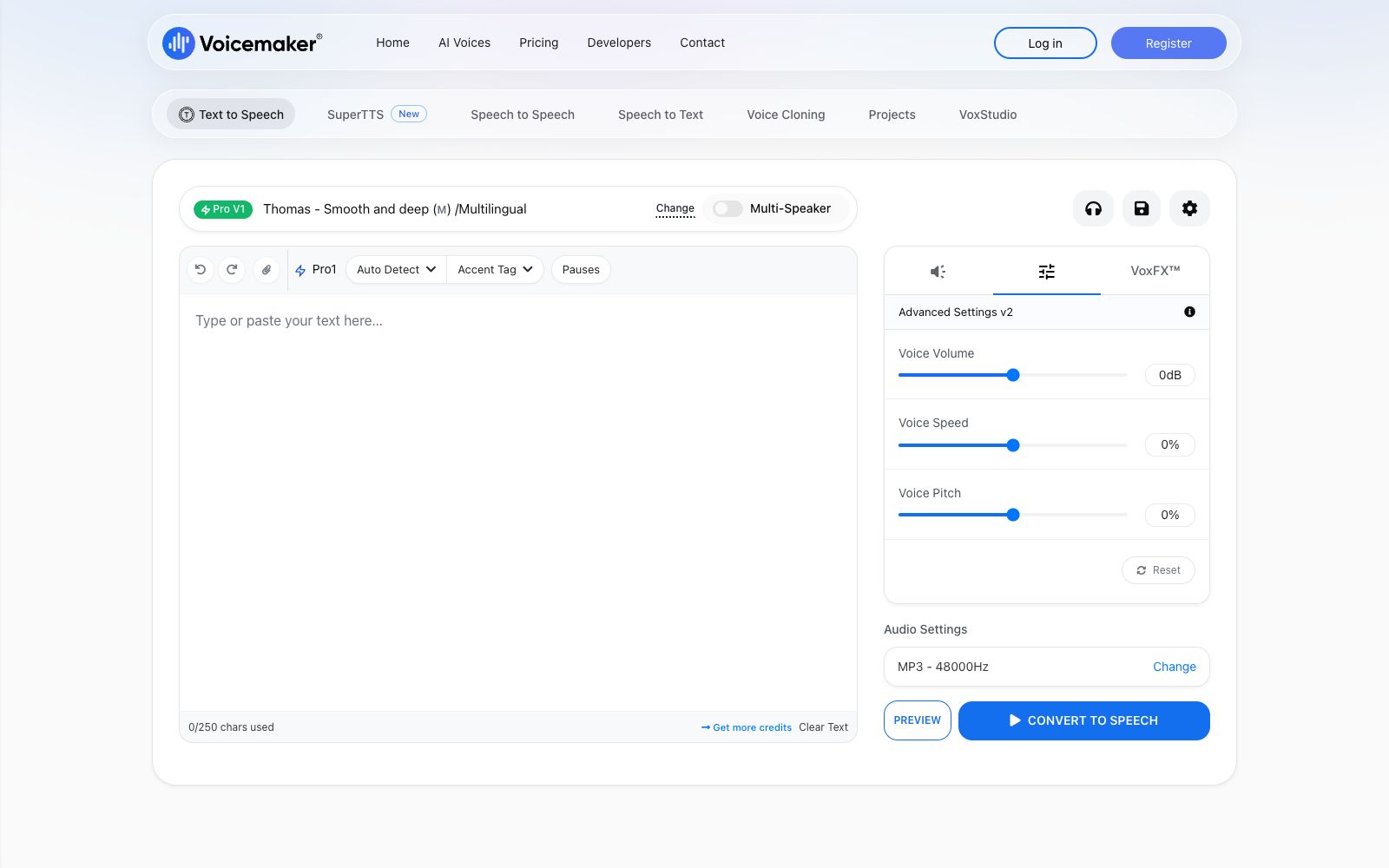The image size is (1389, 868).
Task: Click the Voice Speed 0% value box
Action: pyautogui.click(x=1170, y=445)
